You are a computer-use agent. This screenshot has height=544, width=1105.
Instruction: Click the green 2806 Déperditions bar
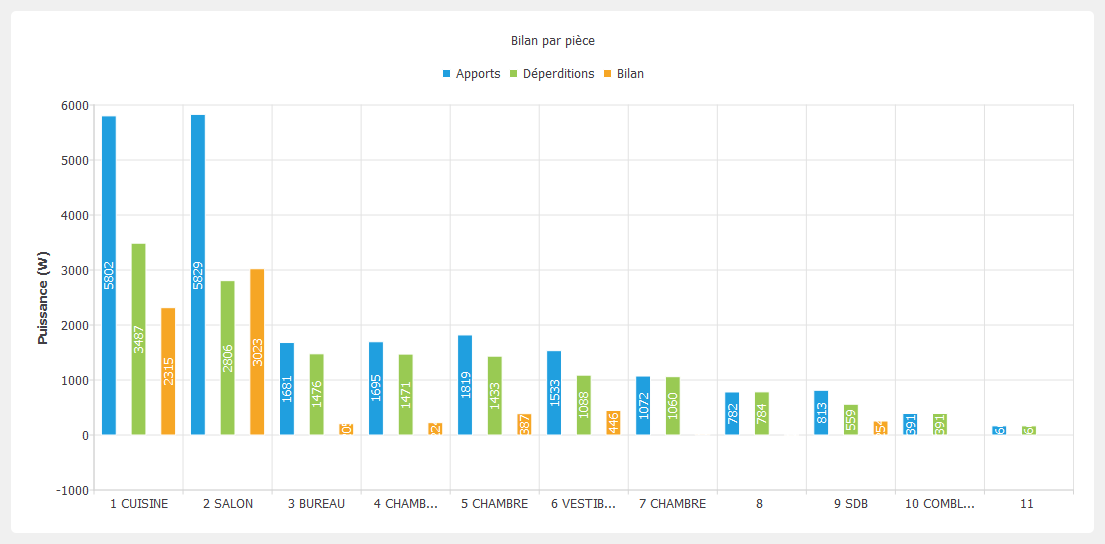click(228, 358)
